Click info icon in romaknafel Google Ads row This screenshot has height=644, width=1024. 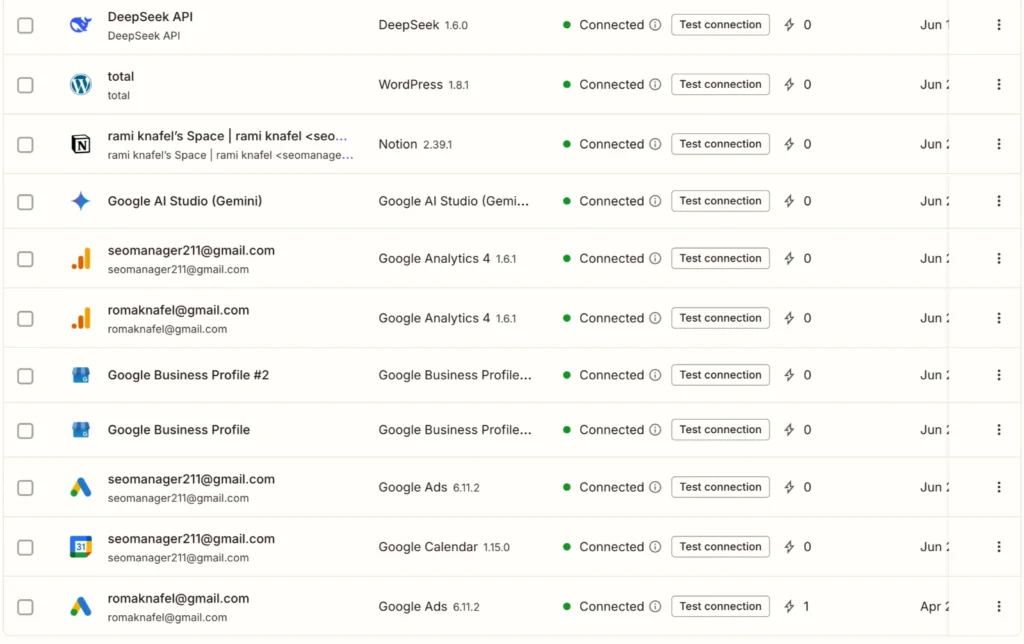coord(655,606)
